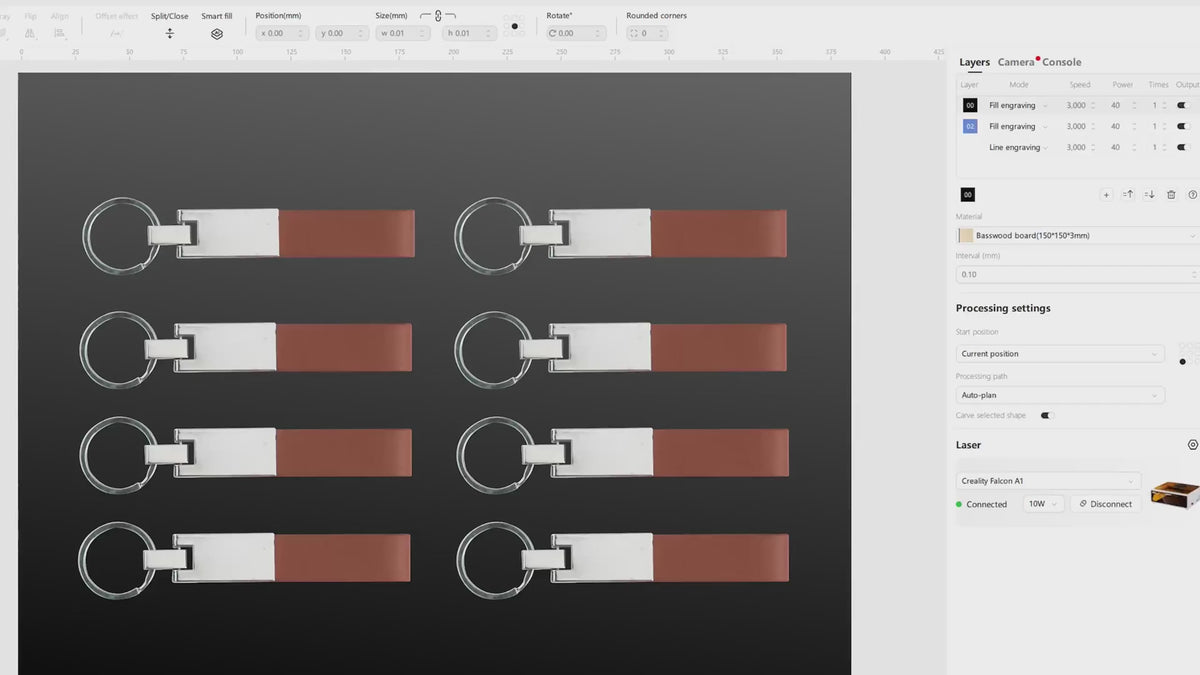Toggle output for layer 02

point(1183,126)
